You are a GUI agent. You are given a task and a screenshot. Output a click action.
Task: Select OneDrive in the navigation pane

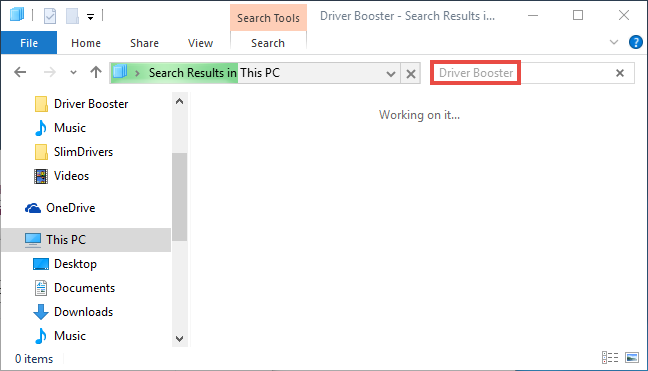pyautogui.click(x=71, y=208)
